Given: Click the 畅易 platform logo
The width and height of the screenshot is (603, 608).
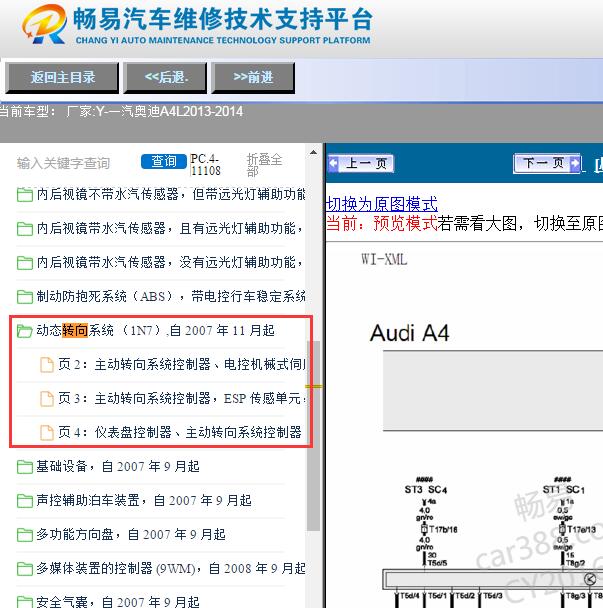Looking at the screenshot, I should [x=44, y=24].
